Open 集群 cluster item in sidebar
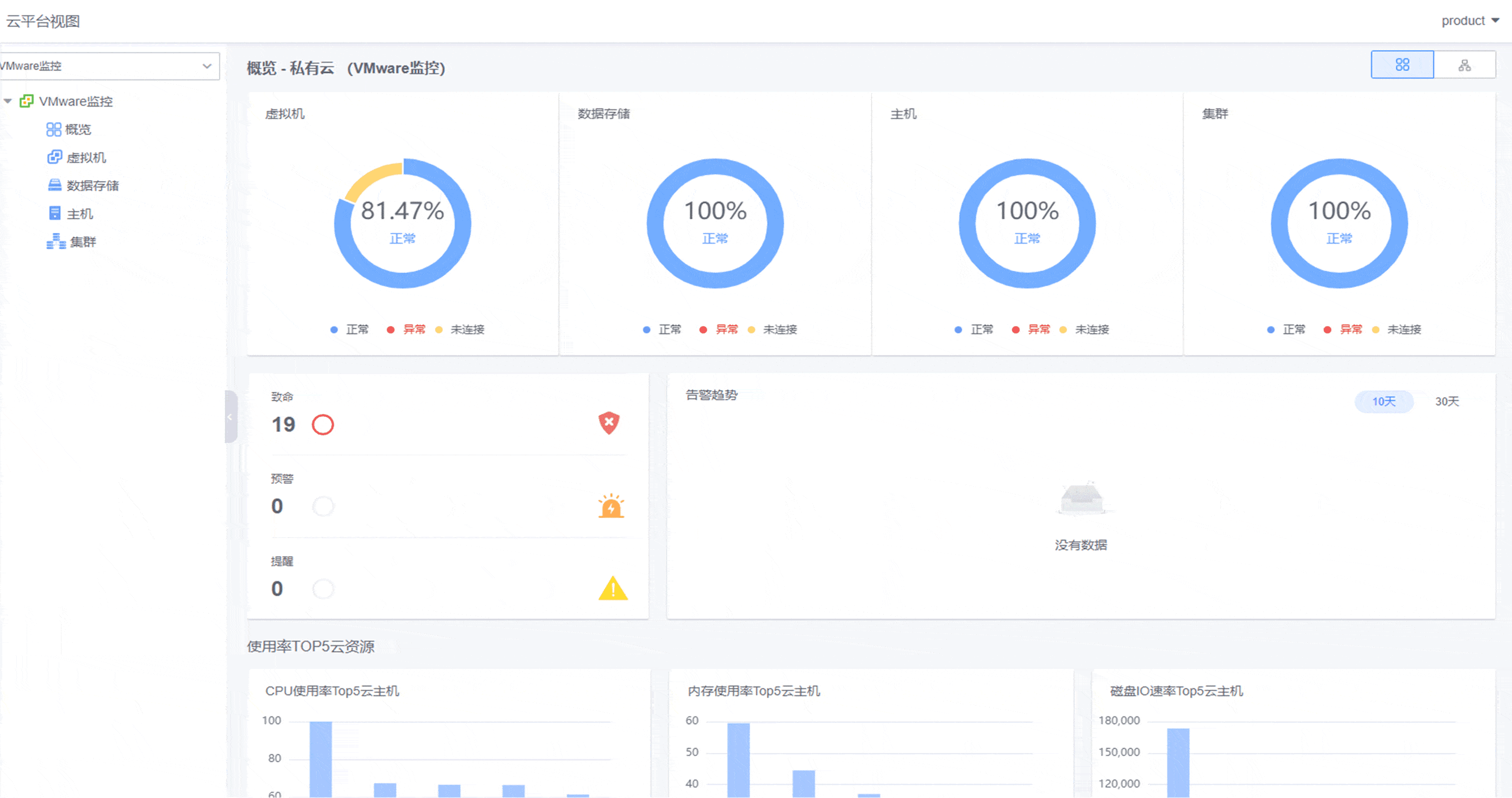This screenshot has height=798, width=1512. pyautogui.click(x=82, y=242)
